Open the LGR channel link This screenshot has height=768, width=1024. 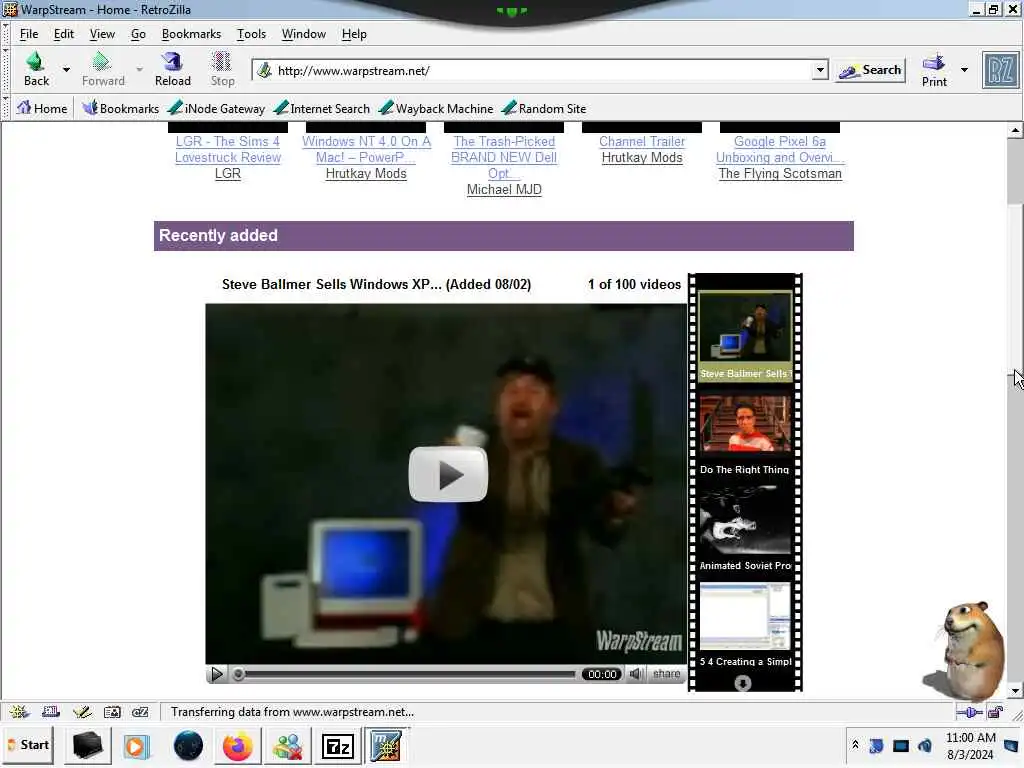coord(228,174)
